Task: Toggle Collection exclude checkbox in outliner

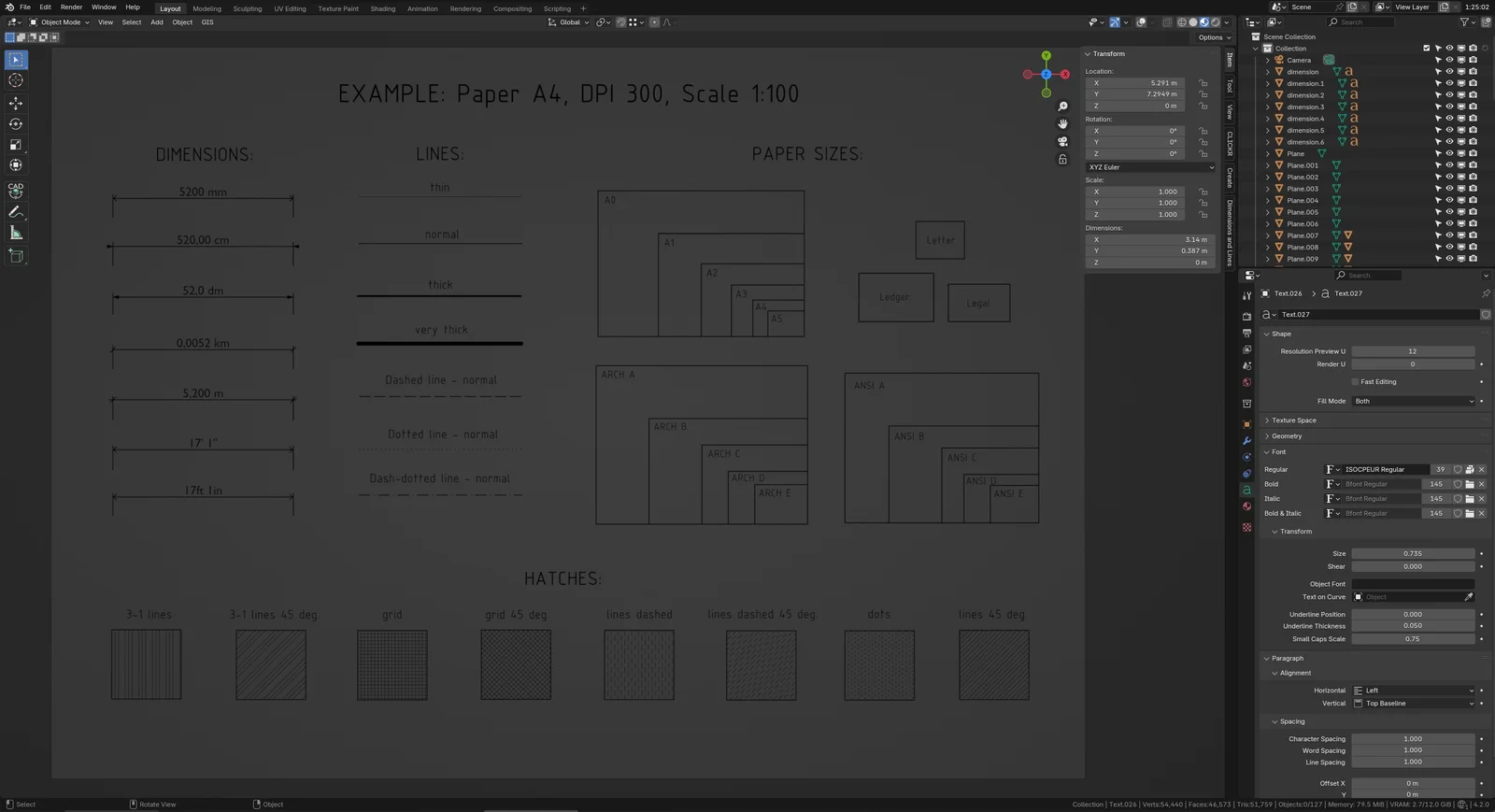Action: pyautogui.click(x=1427, y=49)
